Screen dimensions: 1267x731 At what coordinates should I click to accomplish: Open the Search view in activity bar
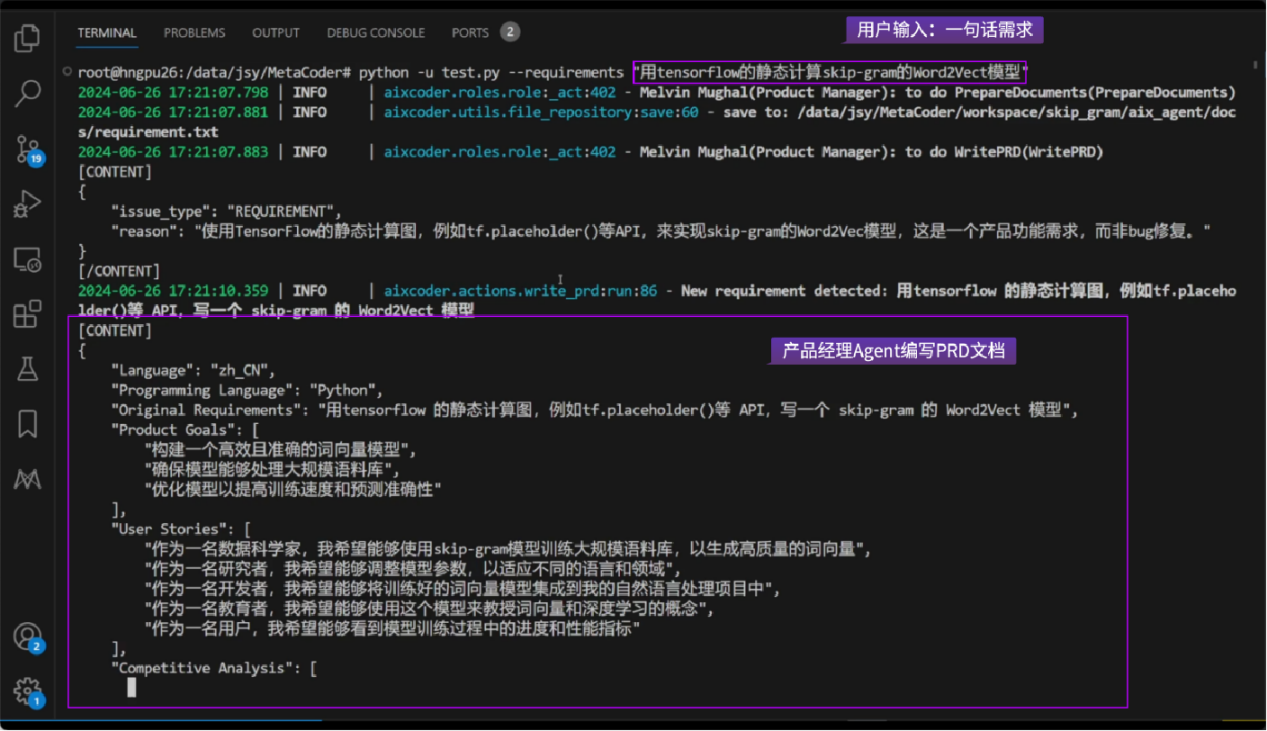tap(27, 94)
